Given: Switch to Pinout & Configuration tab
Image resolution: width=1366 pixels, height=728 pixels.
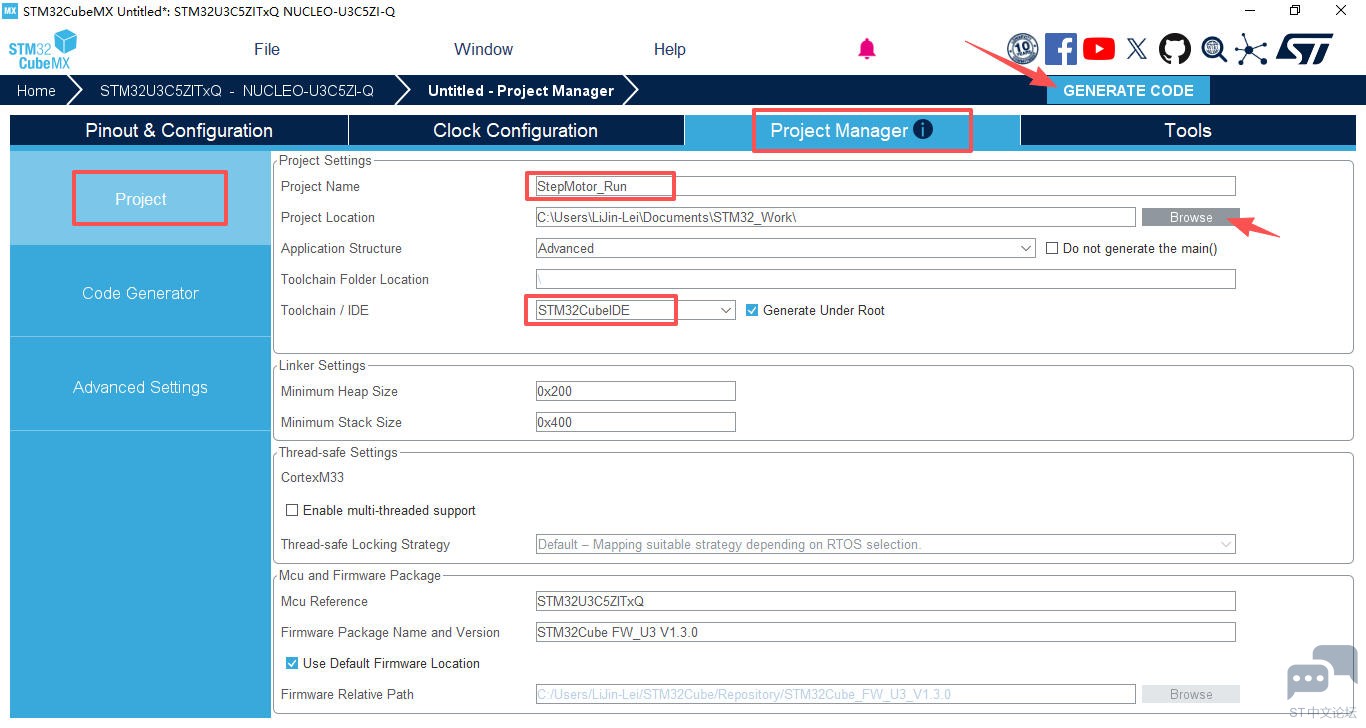Looking at the screenshot, I should (179, 130).
